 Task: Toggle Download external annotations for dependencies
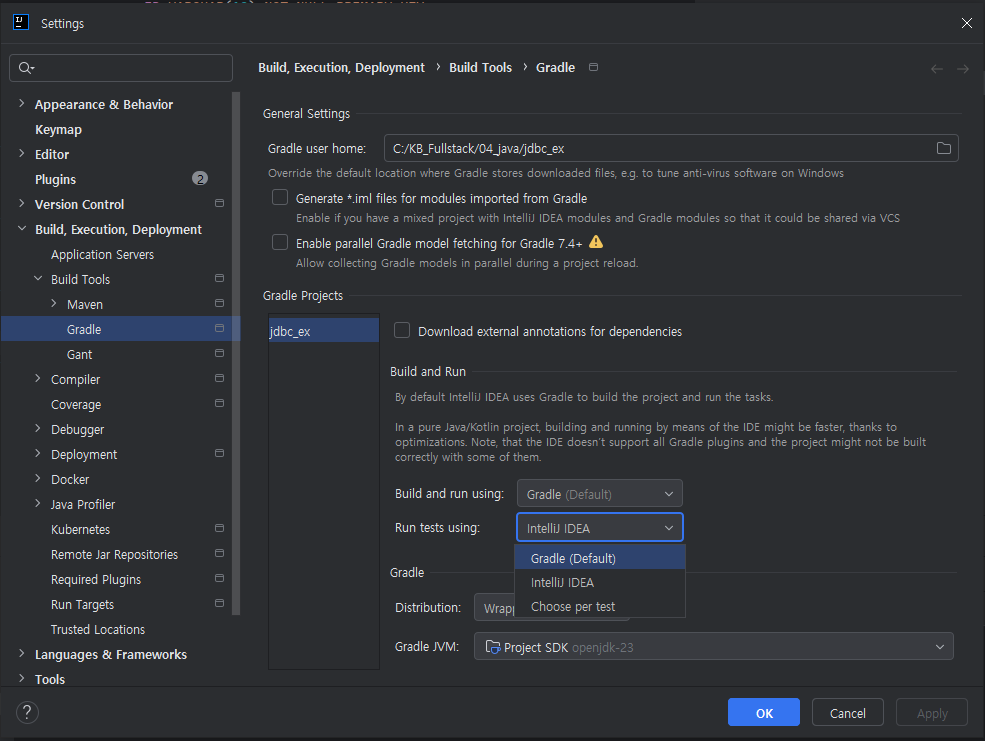pos(402,330)
